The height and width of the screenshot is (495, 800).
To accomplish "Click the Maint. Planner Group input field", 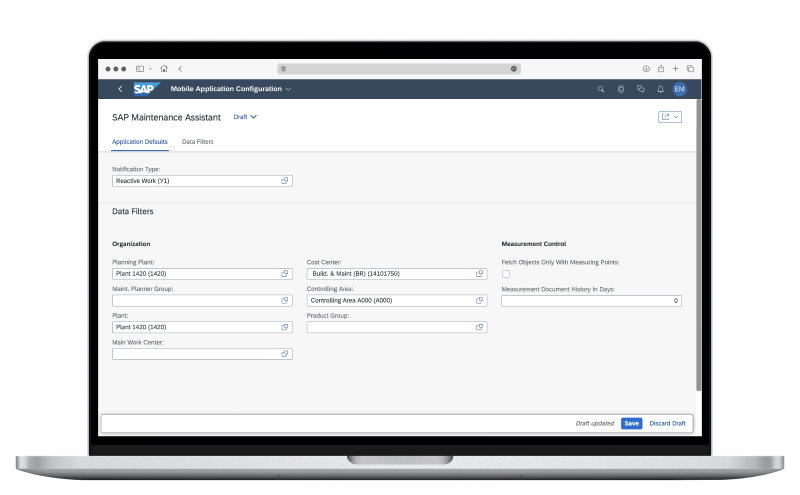I will pos(195,300).
